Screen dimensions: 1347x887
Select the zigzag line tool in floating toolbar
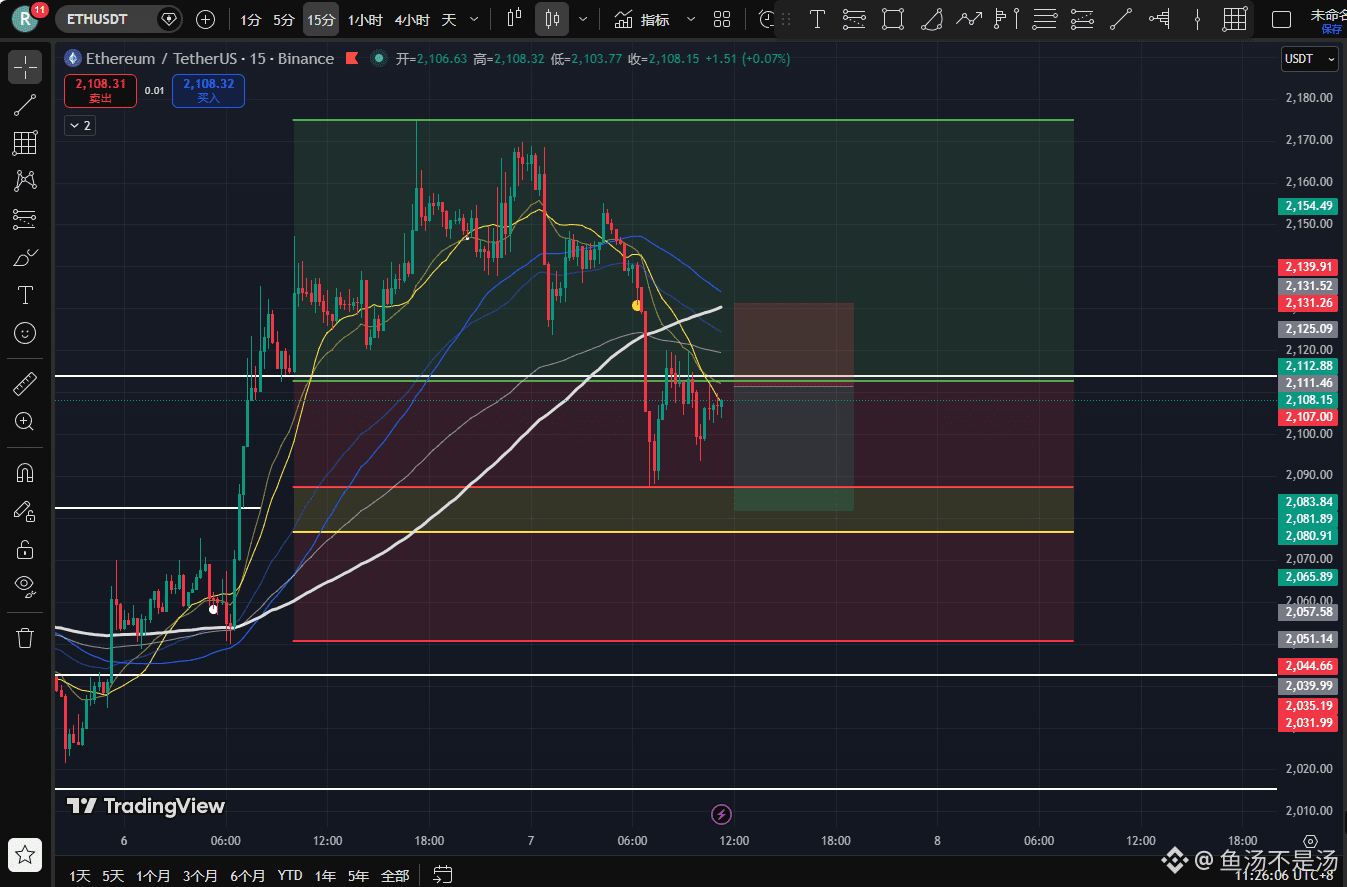tap(969, 19)
